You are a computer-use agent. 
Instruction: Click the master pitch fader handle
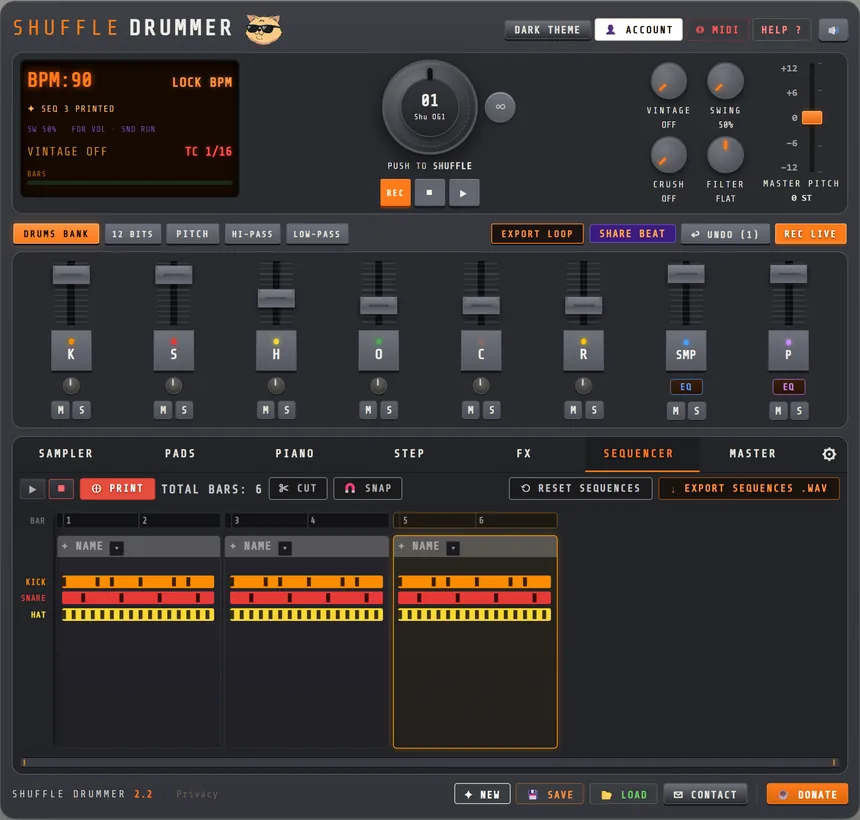812,117
